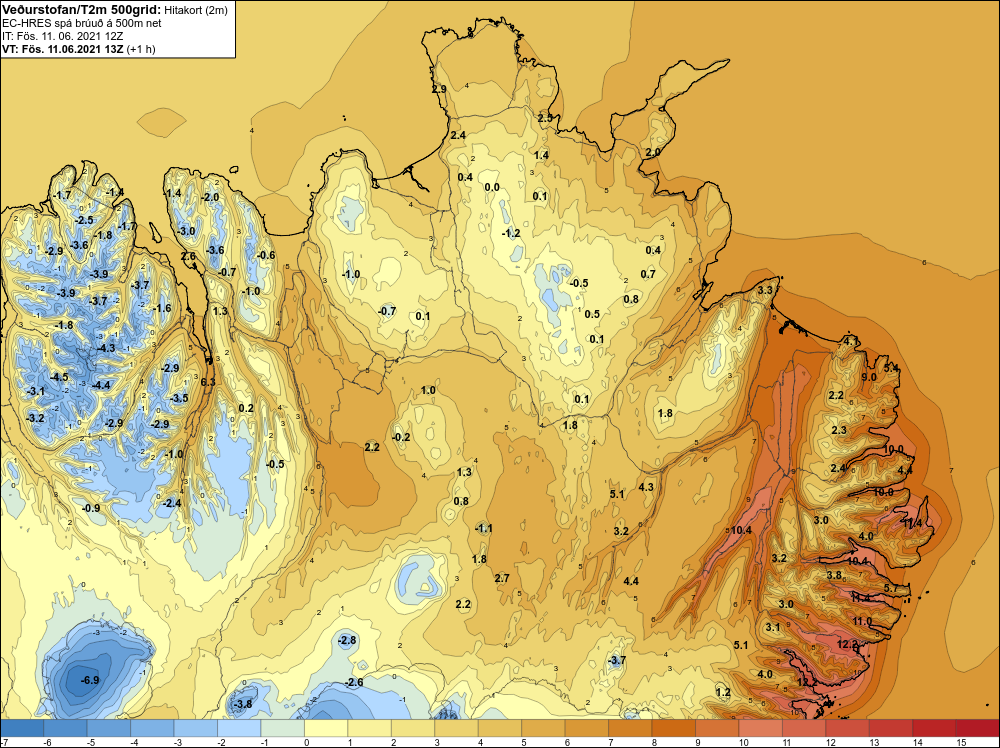Click the -2.8 temperature value
The height and width of the screenshot is (748, 1000).
[x=348, y=640]
